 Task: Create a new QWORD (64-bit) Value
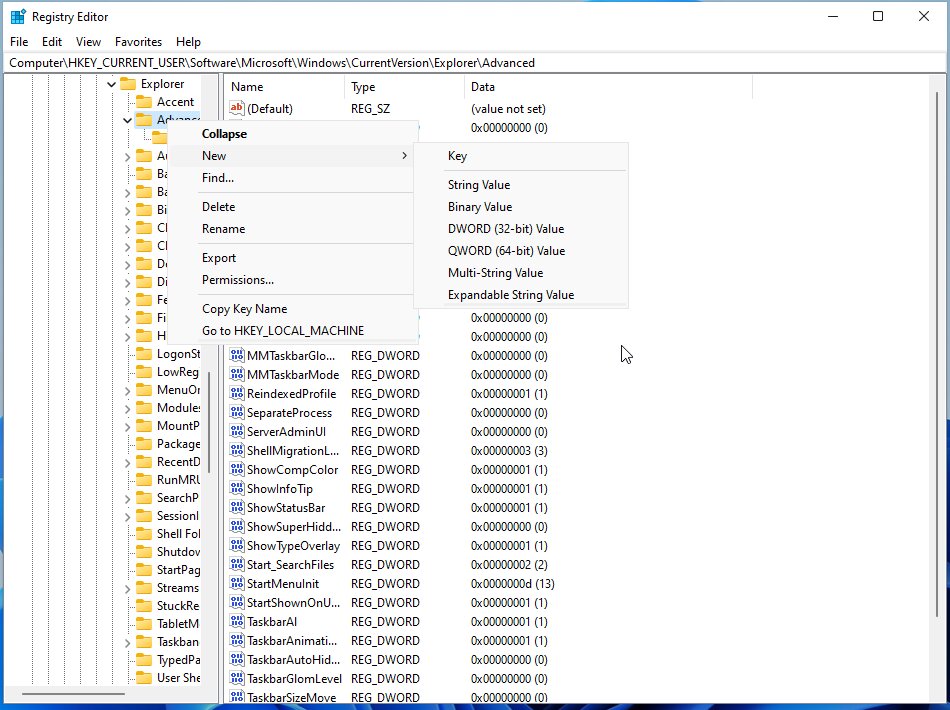pyautogui.click(x=521, y=250)
